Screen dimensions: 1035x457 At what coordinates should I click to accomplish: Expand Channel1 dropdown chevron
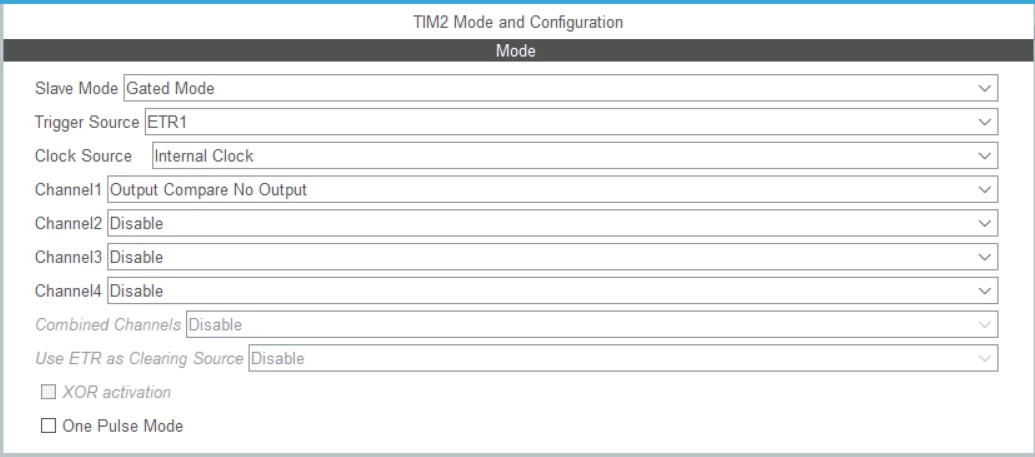pos(984,190)
